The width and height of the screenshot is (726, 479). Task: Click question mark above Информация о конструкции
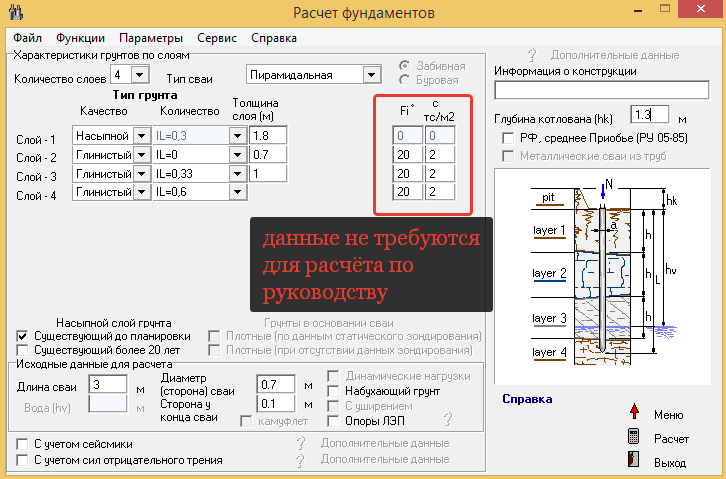tap(531, 55)
